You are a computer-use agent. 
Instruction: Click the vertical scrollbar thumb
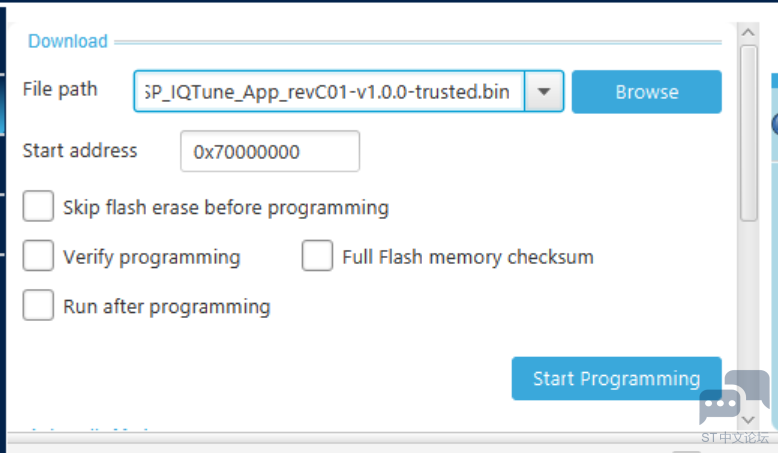tap(748, 133)
